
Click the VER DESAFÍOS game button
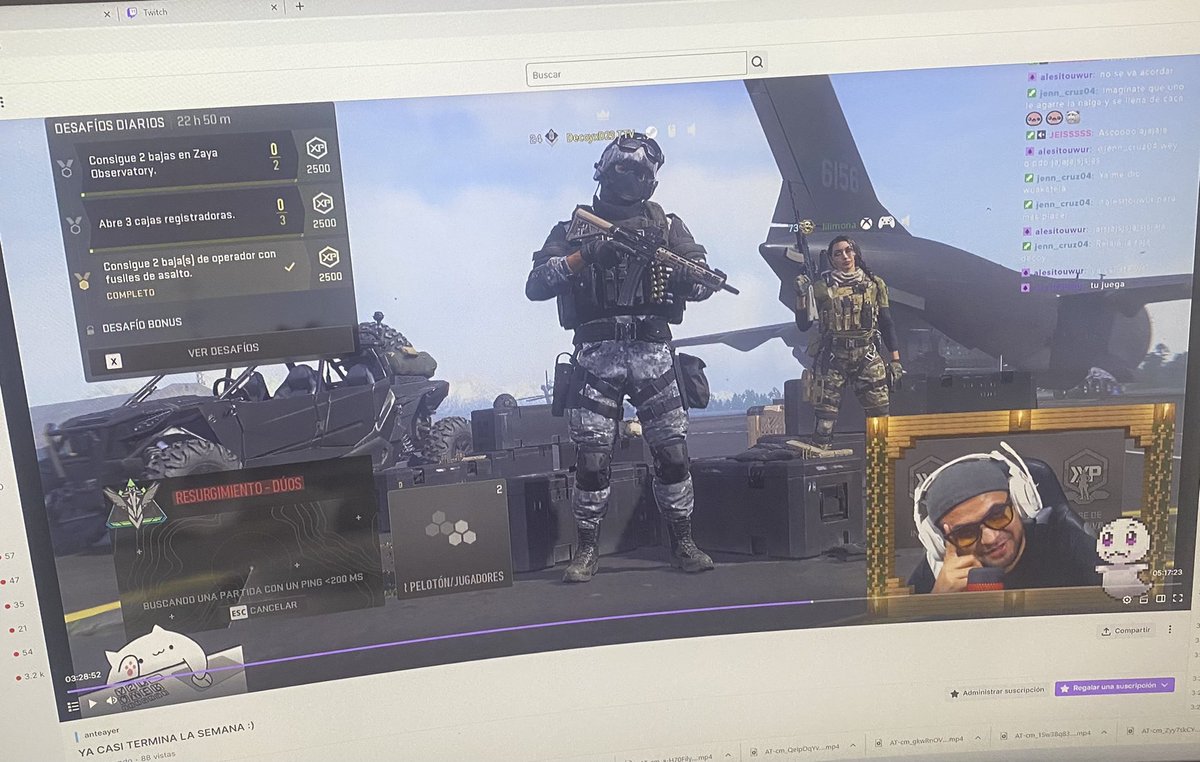[222, 350]
